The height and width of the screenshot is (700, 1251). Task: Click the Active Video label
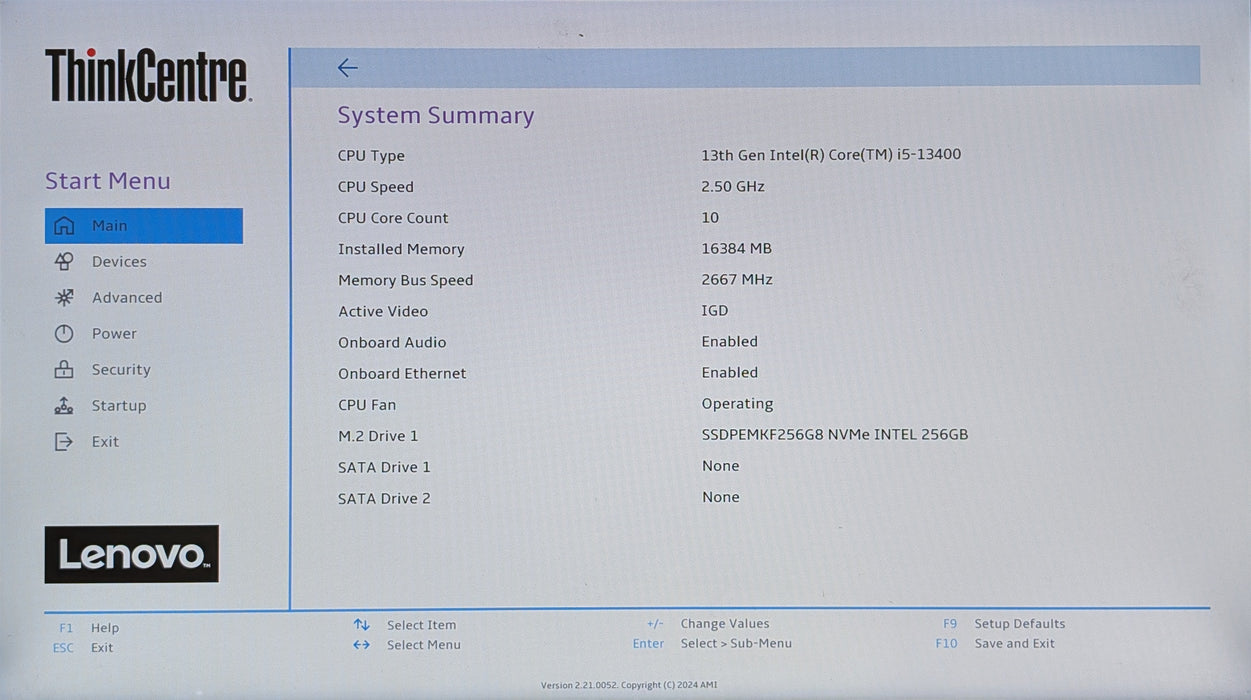[x=383, y=312]
